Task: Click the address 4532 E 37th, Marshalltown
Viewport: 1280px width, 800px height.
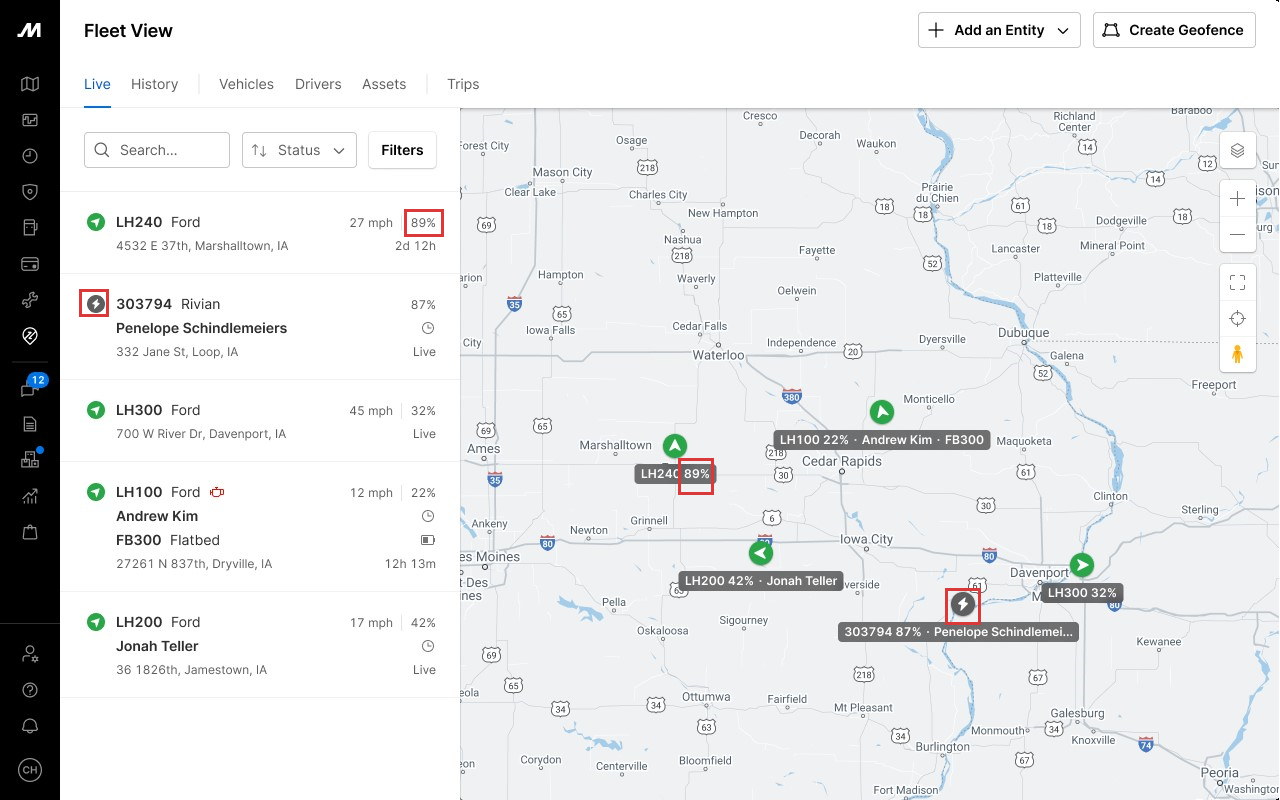Action: click(202, 246)
